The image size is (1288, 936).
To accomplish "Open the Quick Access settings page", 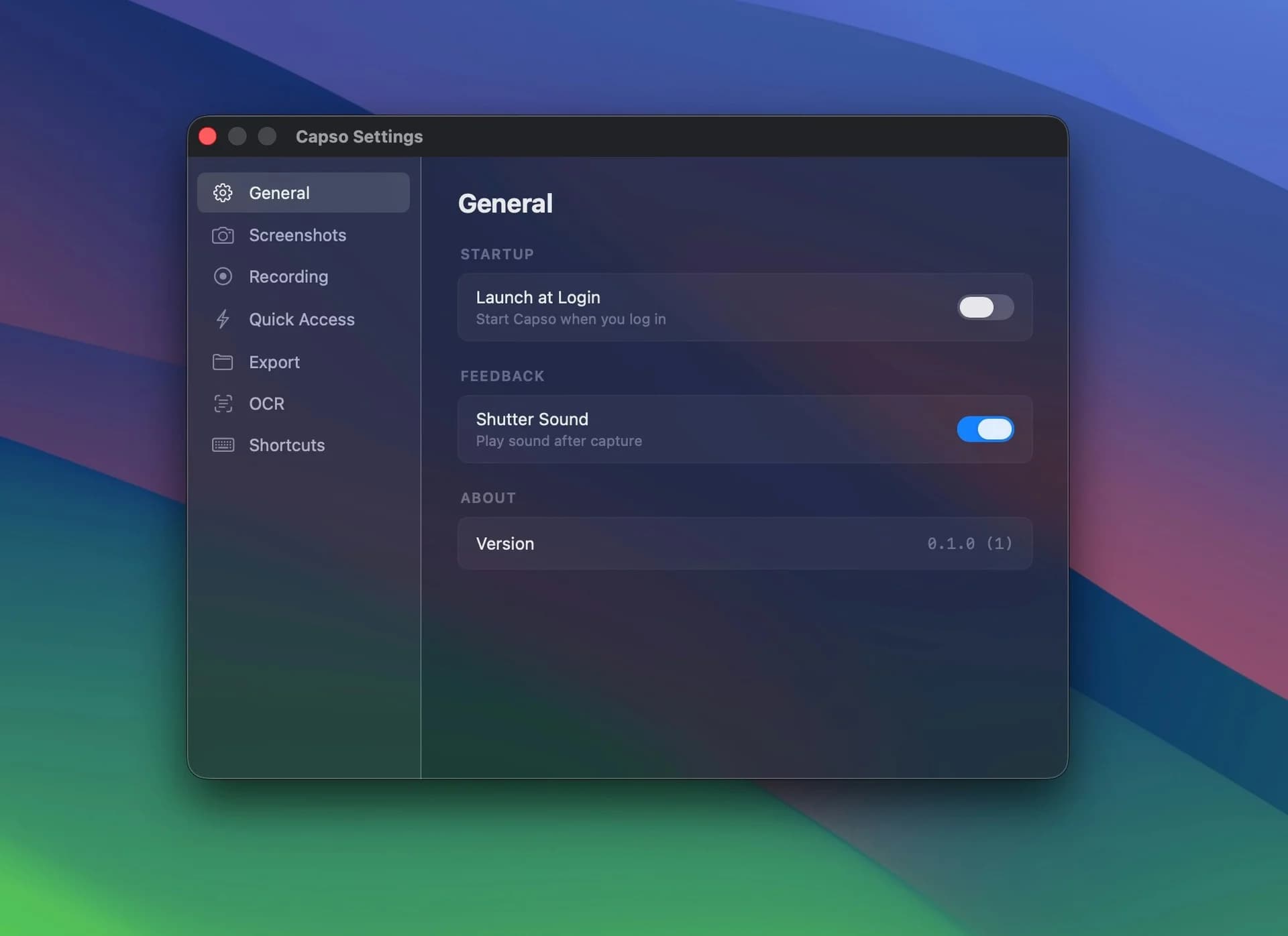I will [x=302, y=319].
